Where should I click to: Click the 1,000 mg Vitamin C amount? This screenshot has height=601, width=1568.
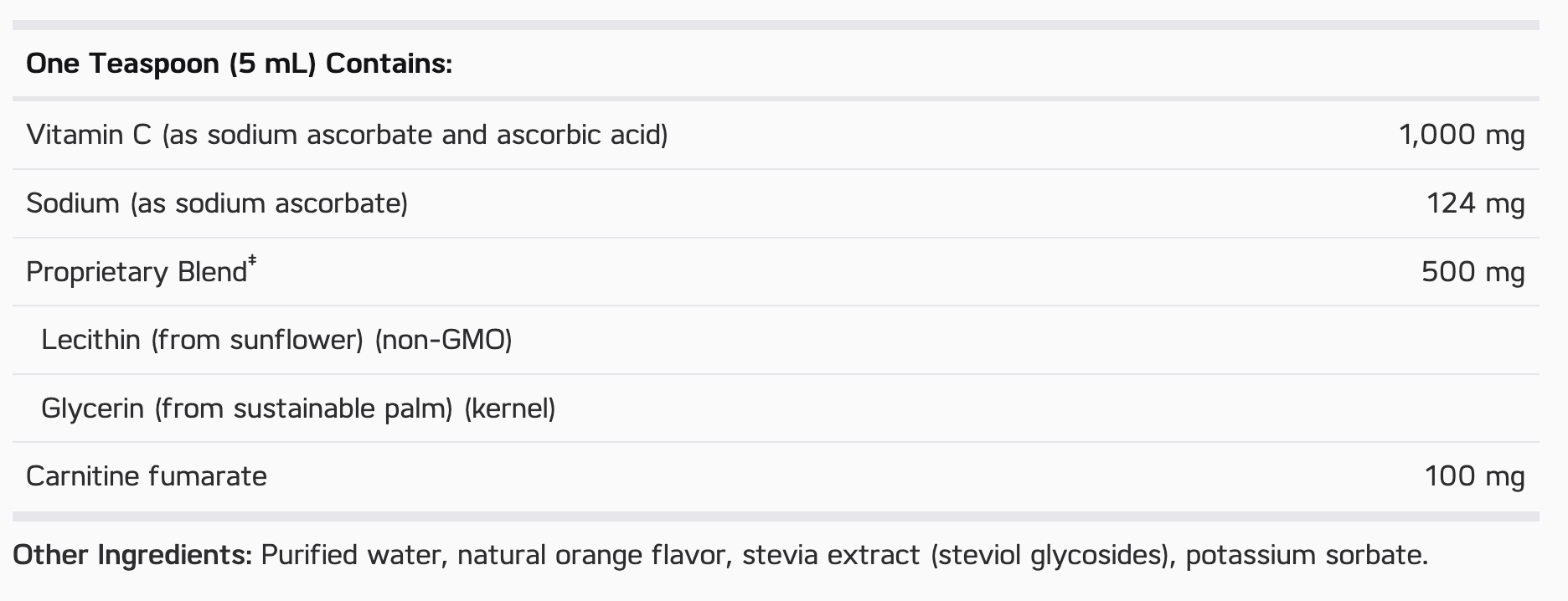[x=1462, y=135]
